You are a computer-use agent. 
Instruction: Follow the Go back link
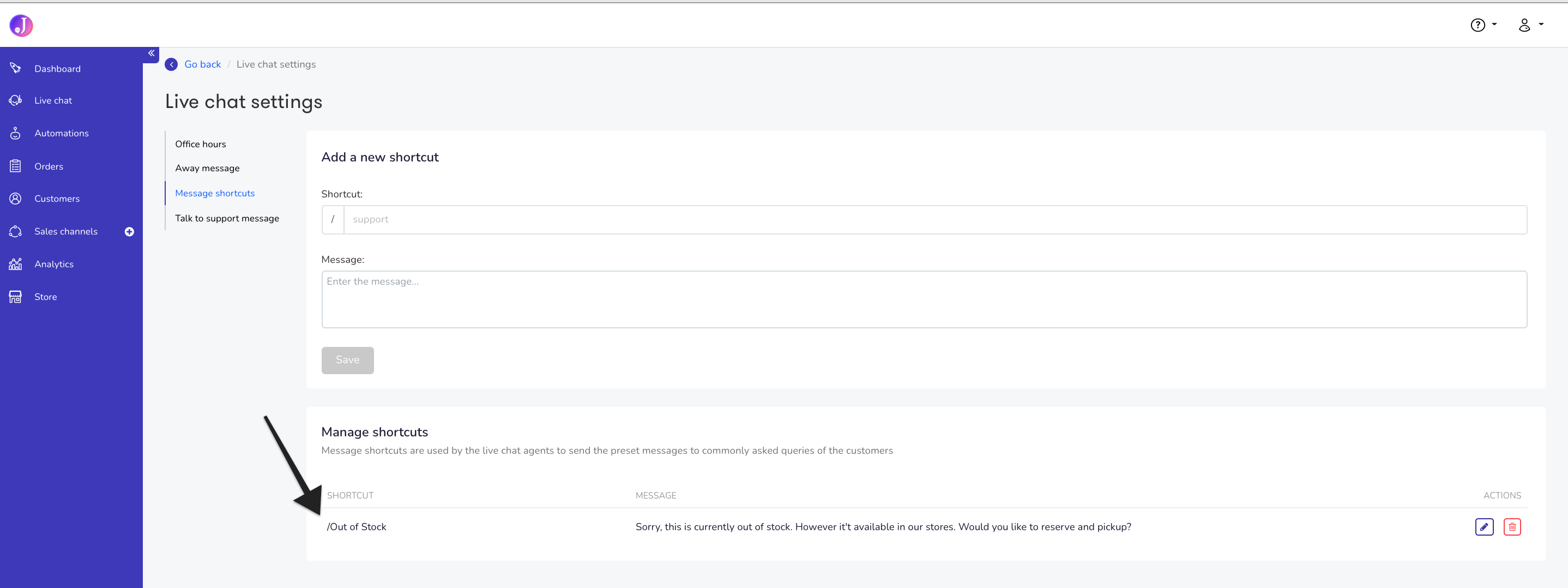click(203, 64)
